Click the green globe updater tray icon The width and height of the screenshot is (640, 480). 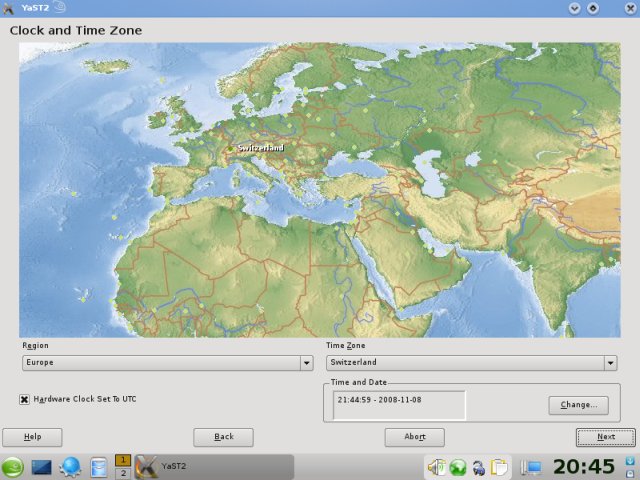(x=458, y=467)
